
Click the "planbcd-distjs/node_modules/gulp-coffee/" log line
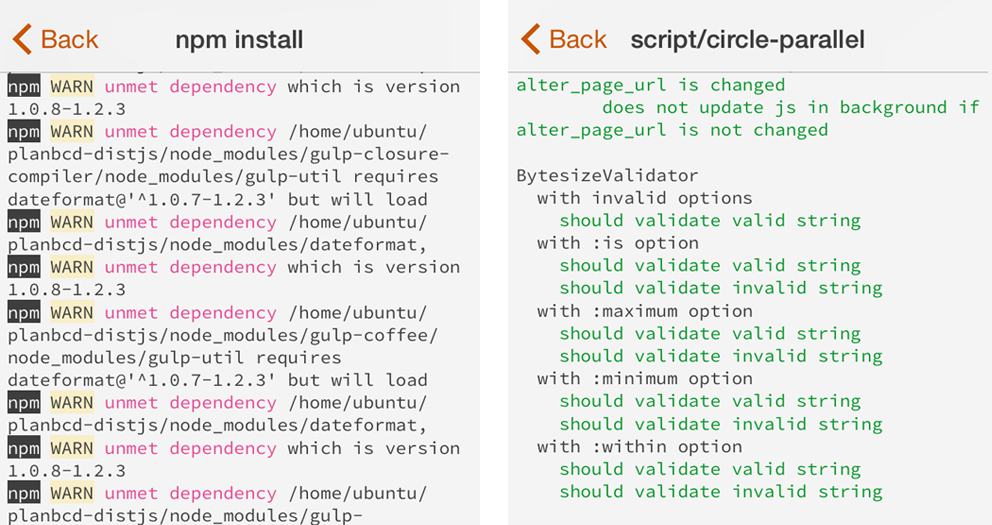click(222, 335)
